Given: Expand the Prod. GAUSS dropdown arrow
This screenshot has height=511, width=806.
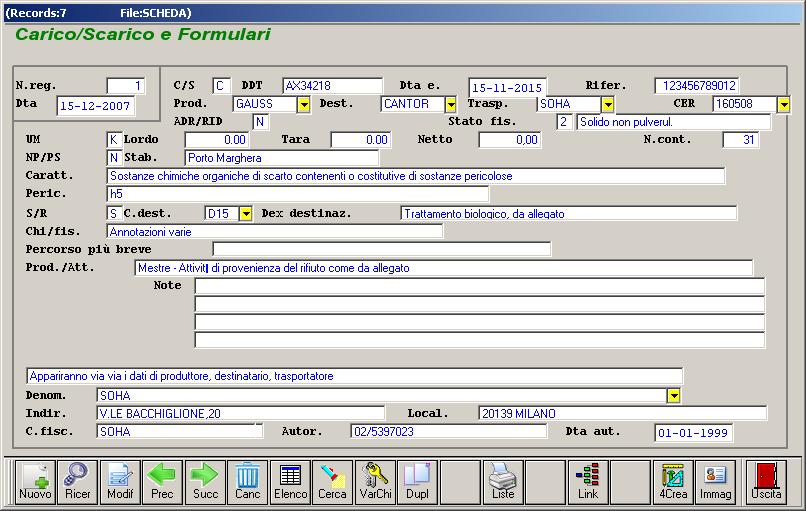Looking at the screenshot, I should point(304,104).
